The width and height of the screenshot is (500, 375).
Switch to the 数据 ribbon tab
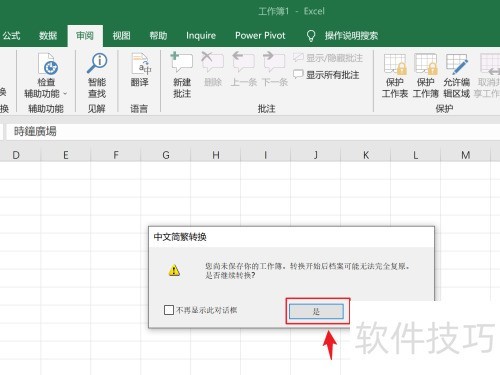pos(48,36)
